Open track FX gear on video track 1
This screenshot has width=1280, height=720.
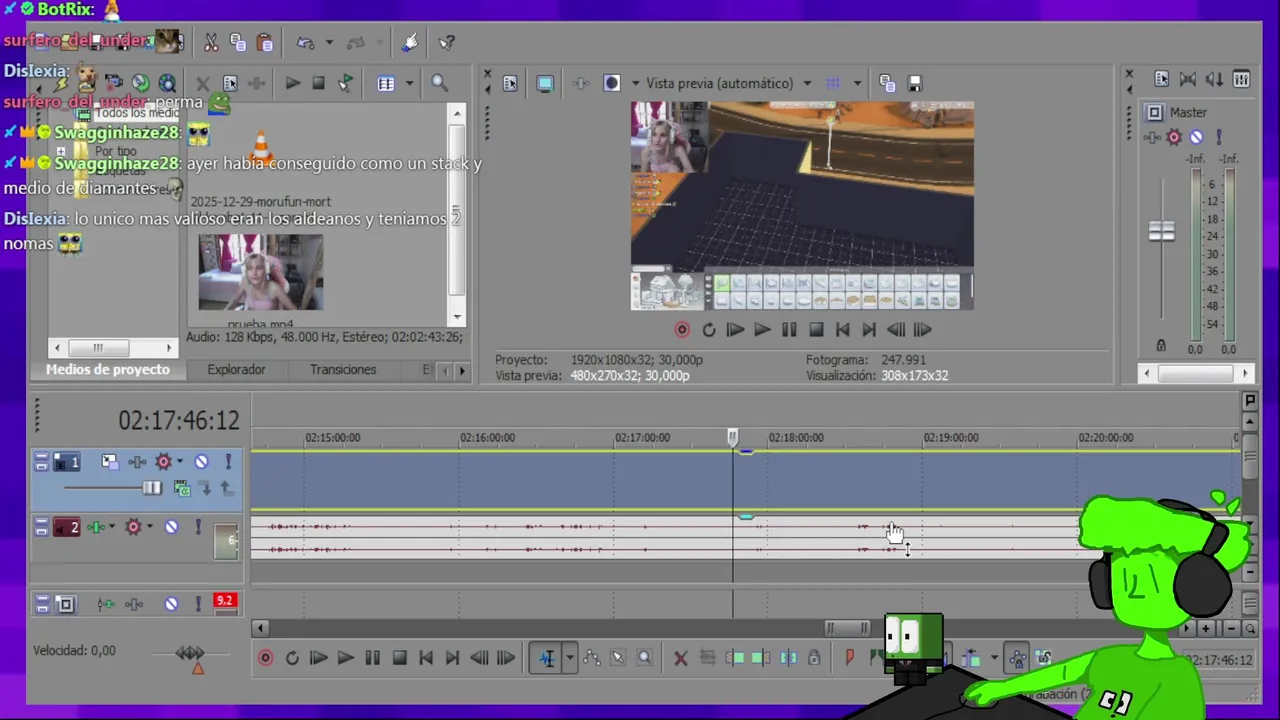tap(162, 462)
